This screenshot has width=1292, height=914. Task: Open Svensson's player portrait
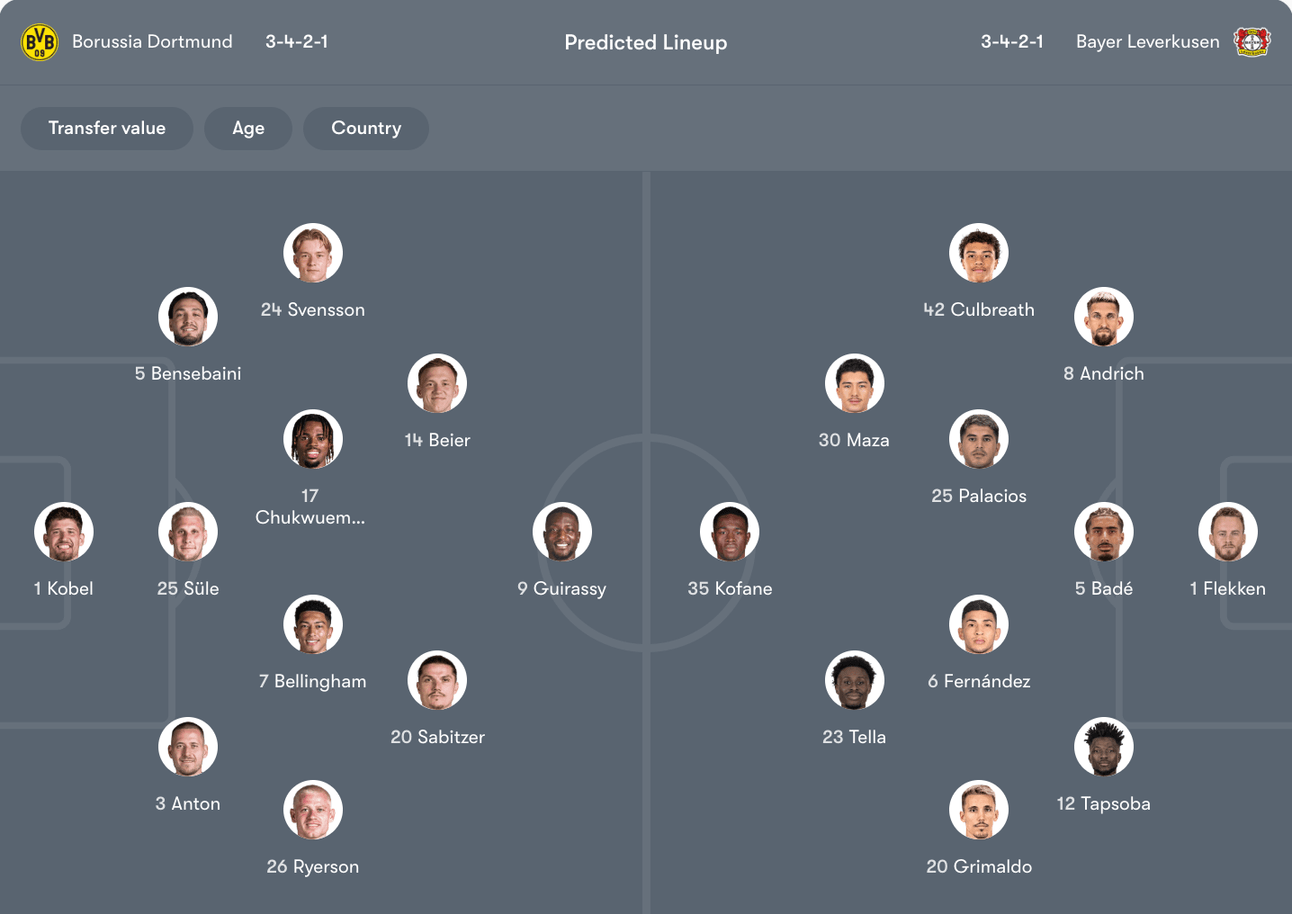tap(313, 253)
